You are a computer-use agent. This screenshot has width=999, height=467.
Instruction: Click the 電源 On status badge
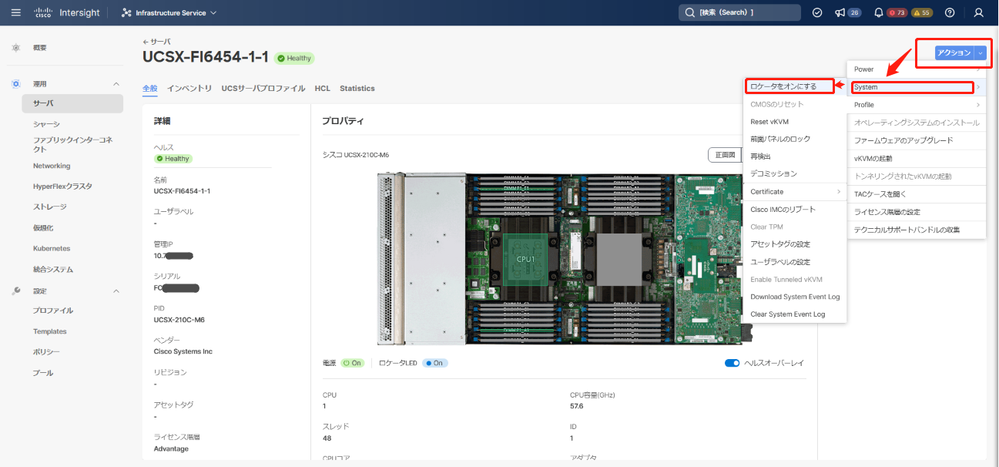352,363
